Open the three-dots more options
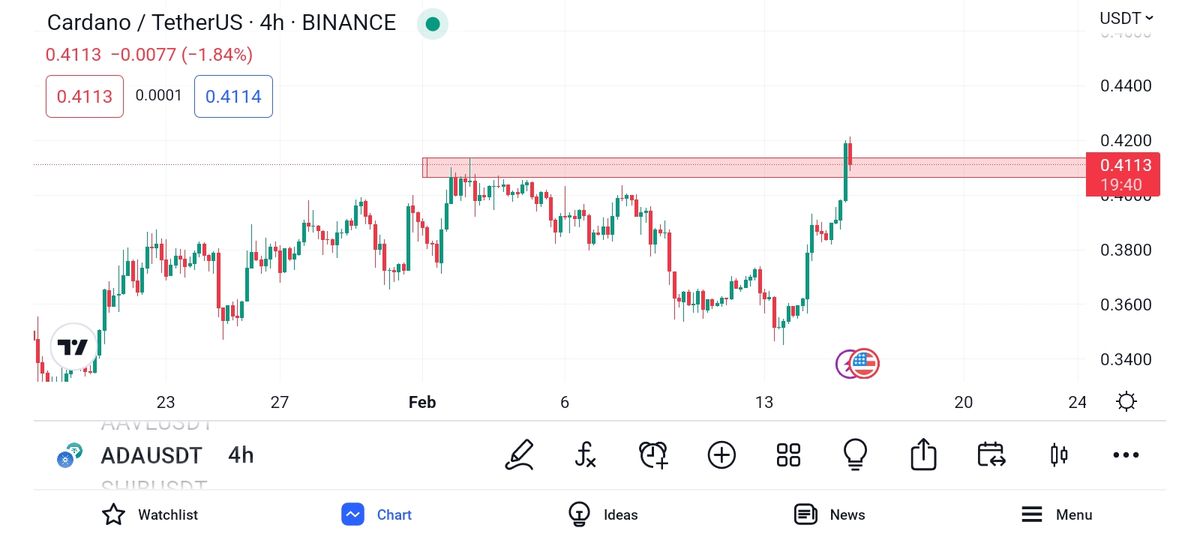The height and width of the screenshot is (540, 1200). (1126, 455)
